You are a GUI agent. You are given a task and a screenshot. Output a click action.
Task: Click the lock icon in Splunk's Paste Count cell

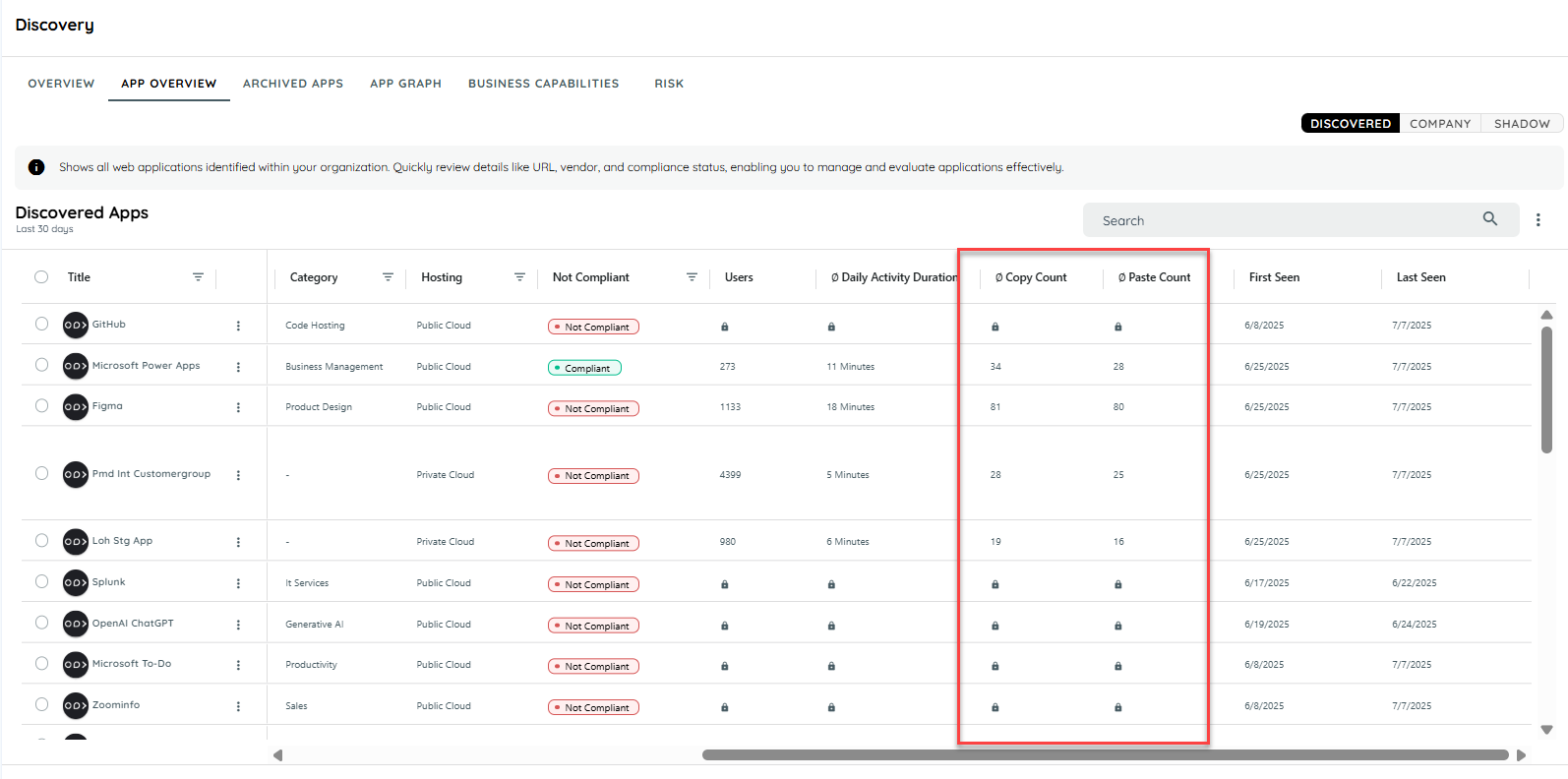coord(1118,584)
